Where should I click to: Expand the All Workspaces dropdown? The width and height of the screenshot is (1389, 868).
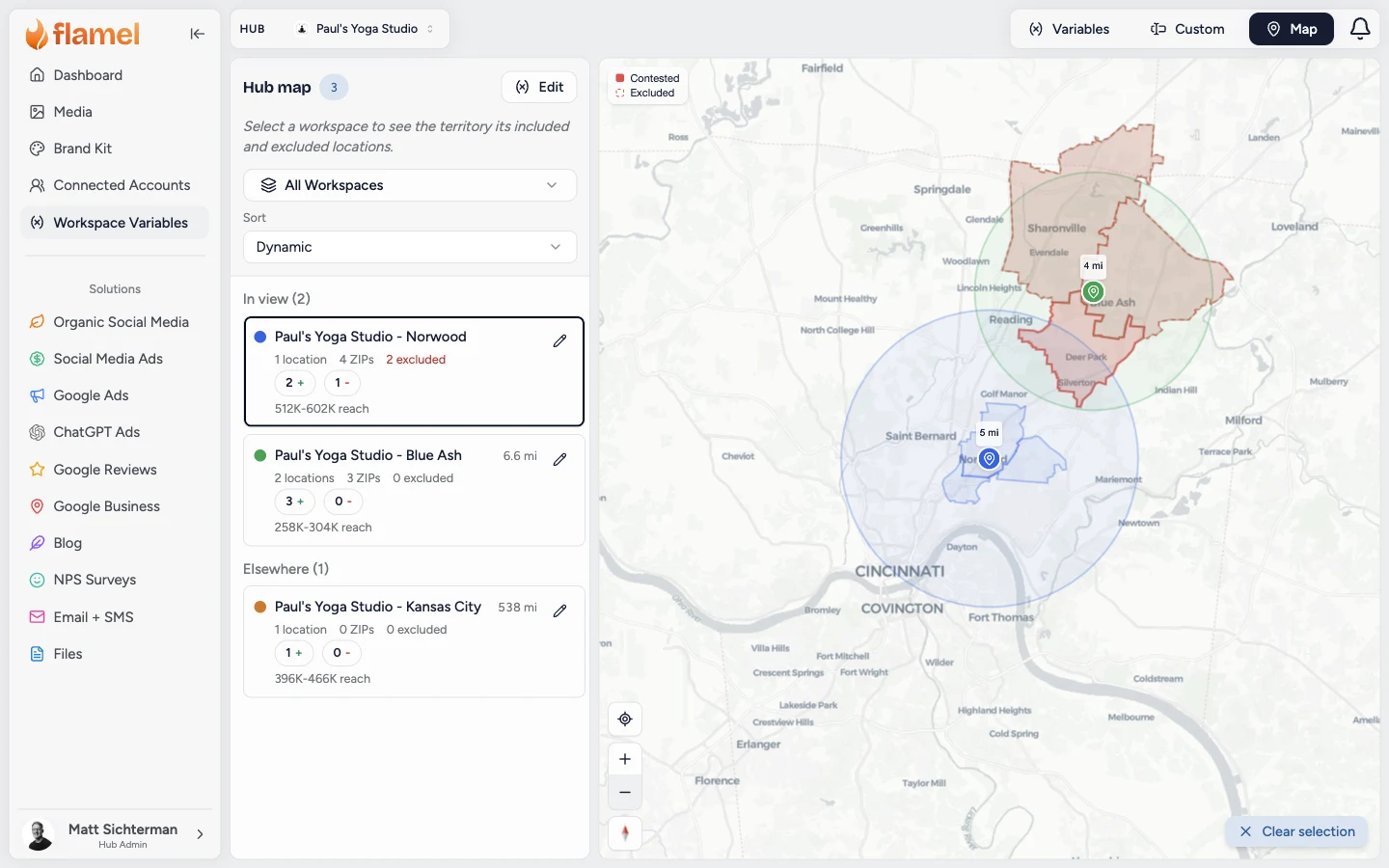coord(410,185)
